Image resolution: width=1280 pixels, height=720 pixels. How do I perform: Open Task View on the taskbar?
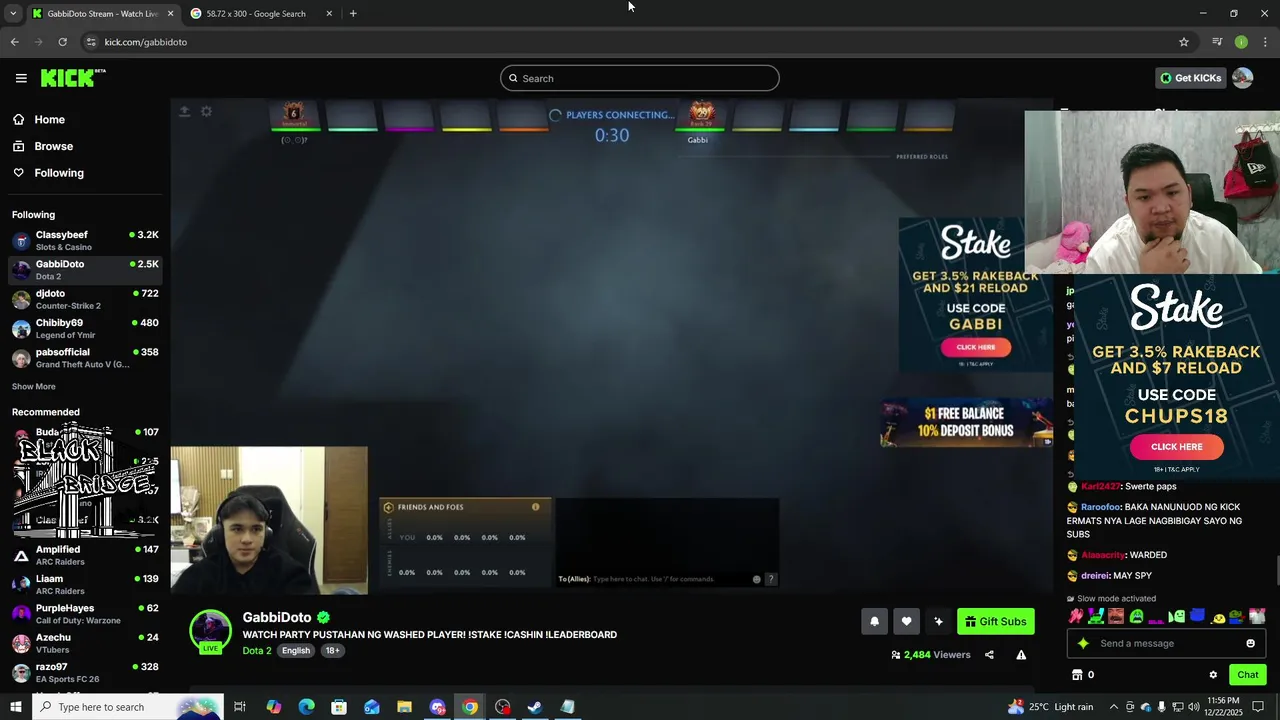pyautogui.click(x=240, y=707)
